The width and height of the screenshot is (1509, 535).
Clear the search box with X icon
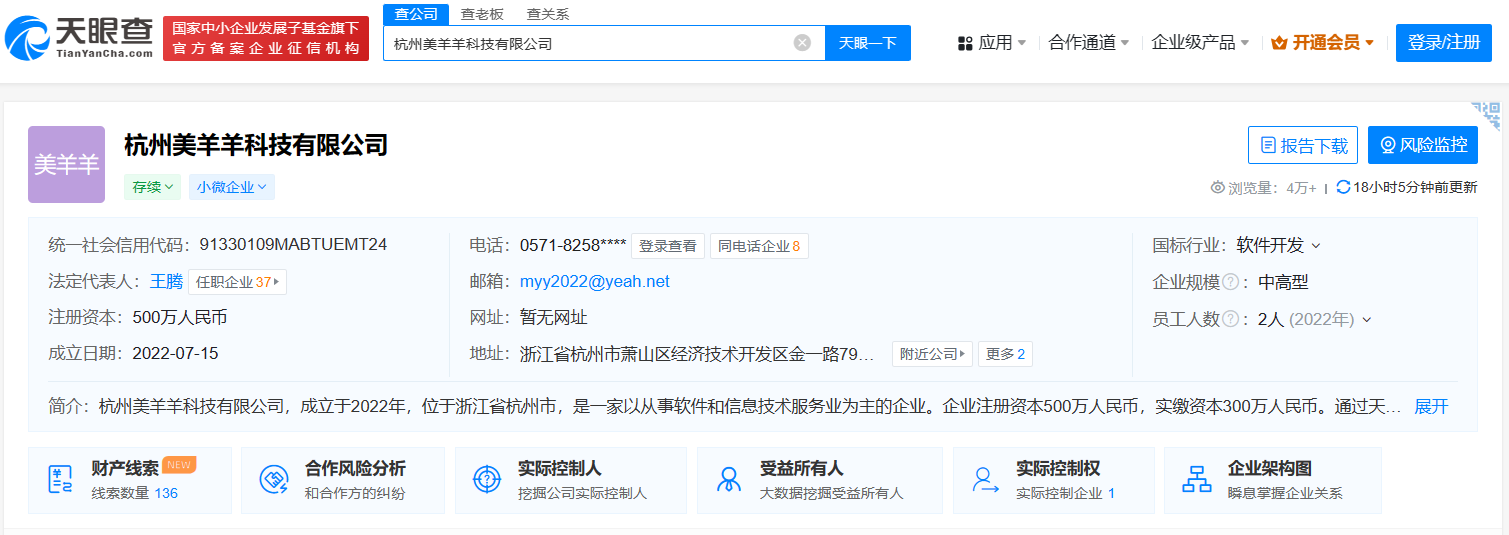(802, 43)
